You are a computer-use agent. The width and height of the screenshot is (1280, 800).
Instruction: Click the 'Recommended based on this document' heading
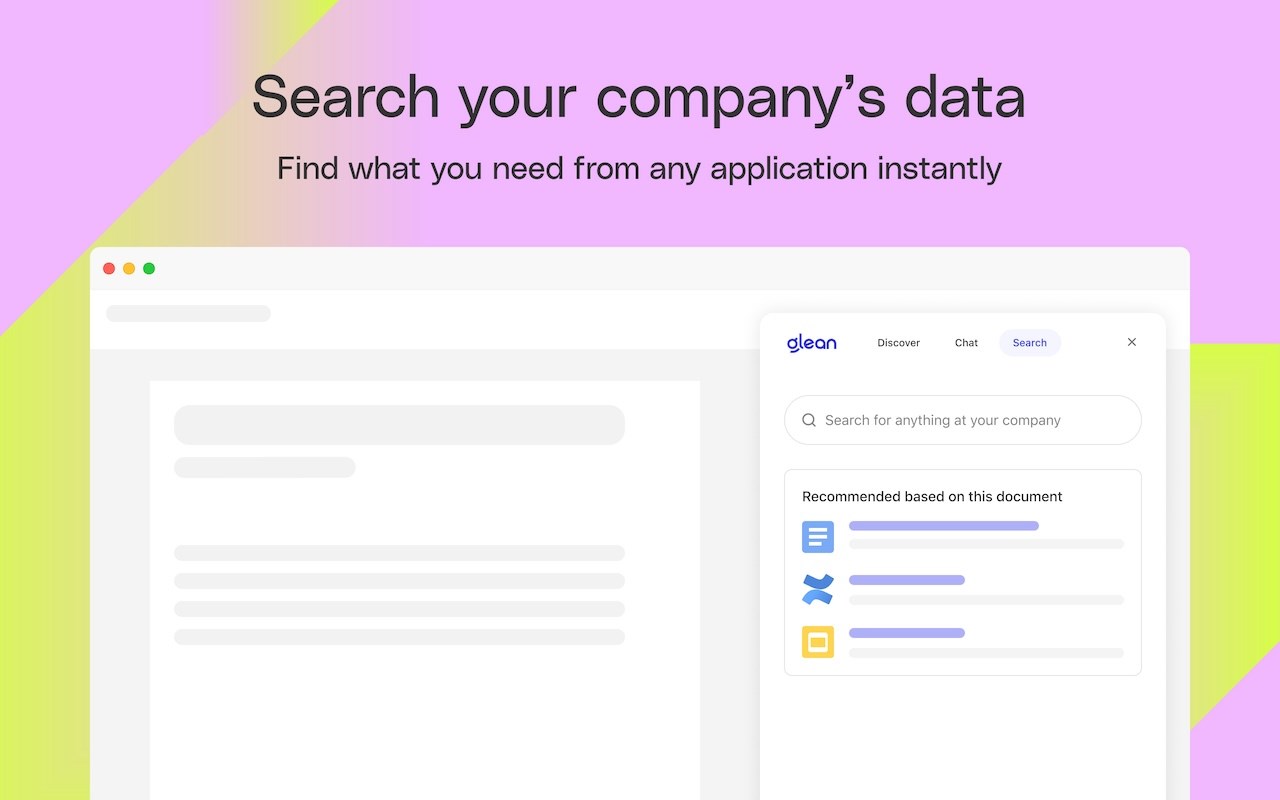(x=932, y=496)
